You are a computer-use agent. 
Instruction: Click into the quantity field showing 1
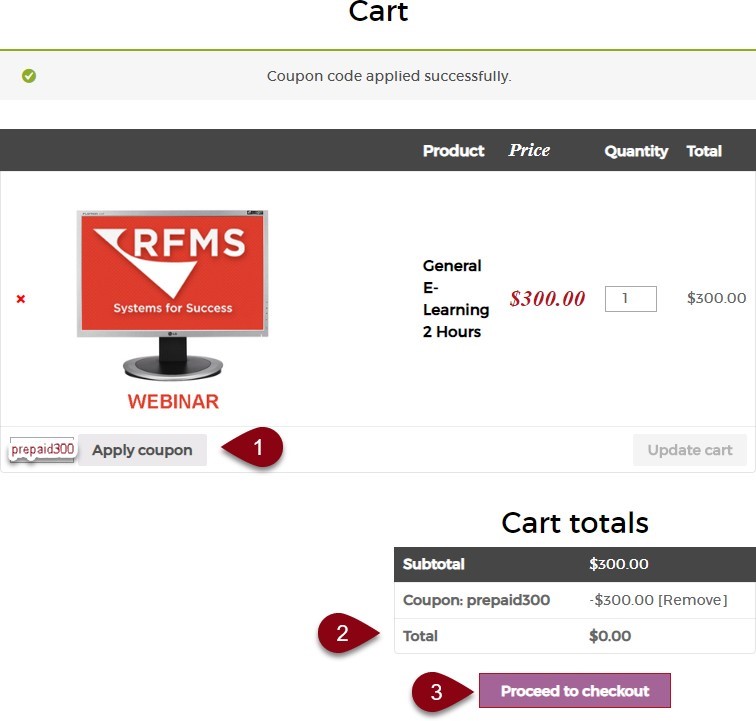coord(631,299)
